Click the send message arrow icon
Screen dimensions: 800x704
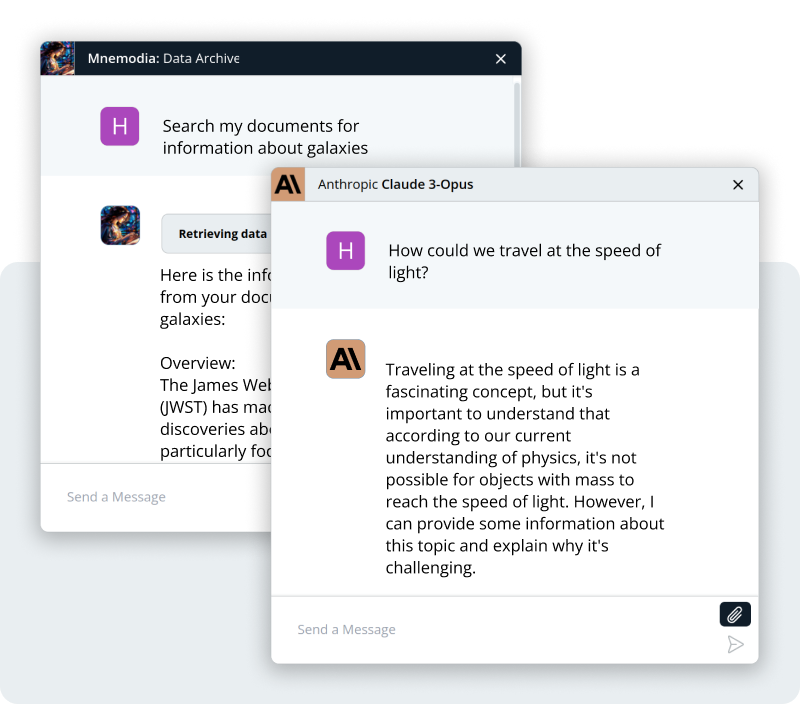pyautogui.click(x=736, y=644)
